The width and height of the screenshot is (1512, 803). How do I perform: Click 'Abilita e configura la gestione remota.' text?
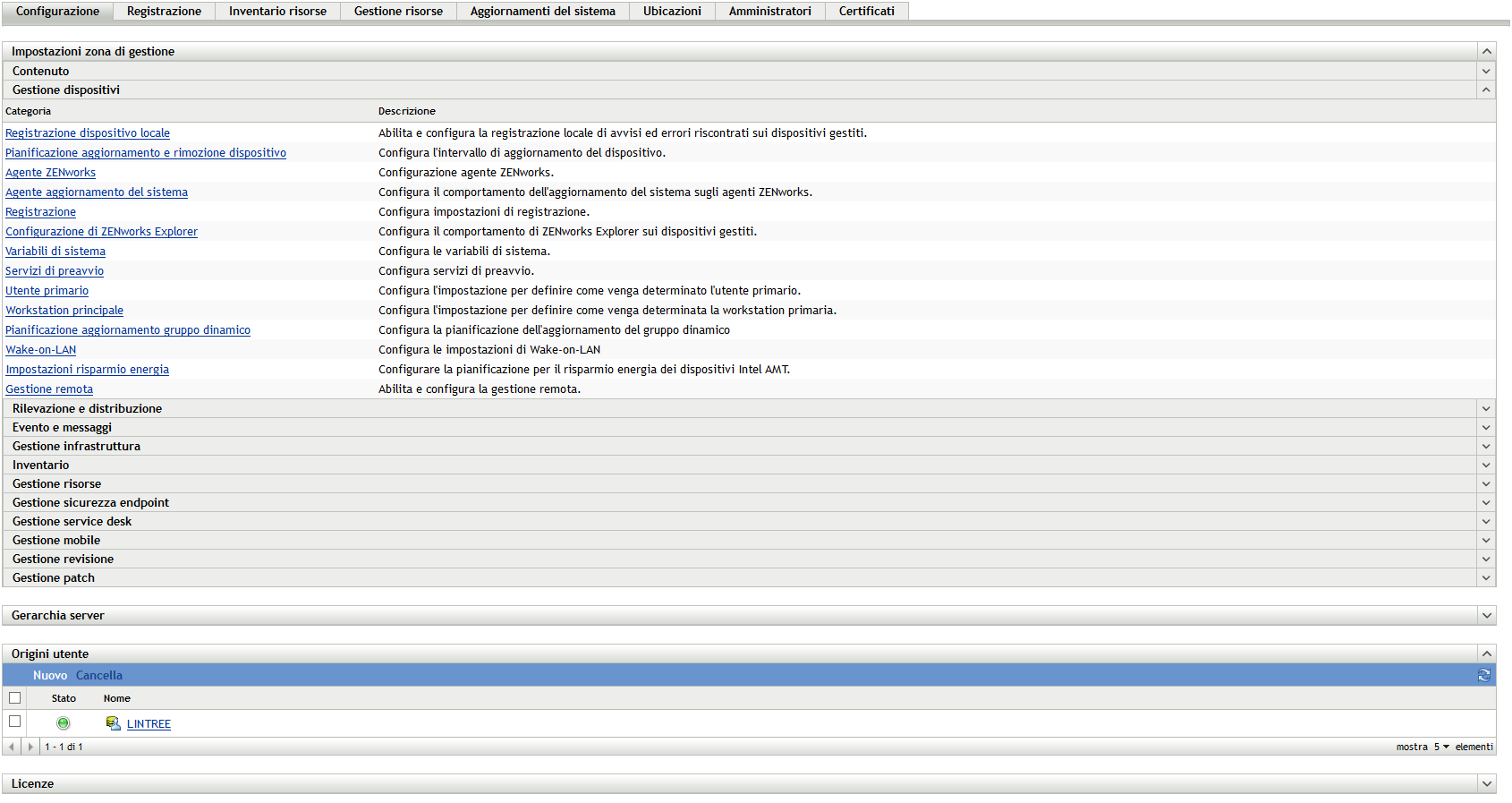pyautogui.click(x=480, y=389)
